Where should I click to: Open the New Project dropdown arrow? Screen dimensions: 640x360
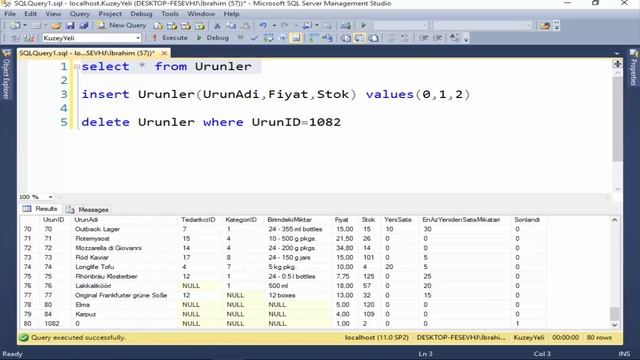24,25
